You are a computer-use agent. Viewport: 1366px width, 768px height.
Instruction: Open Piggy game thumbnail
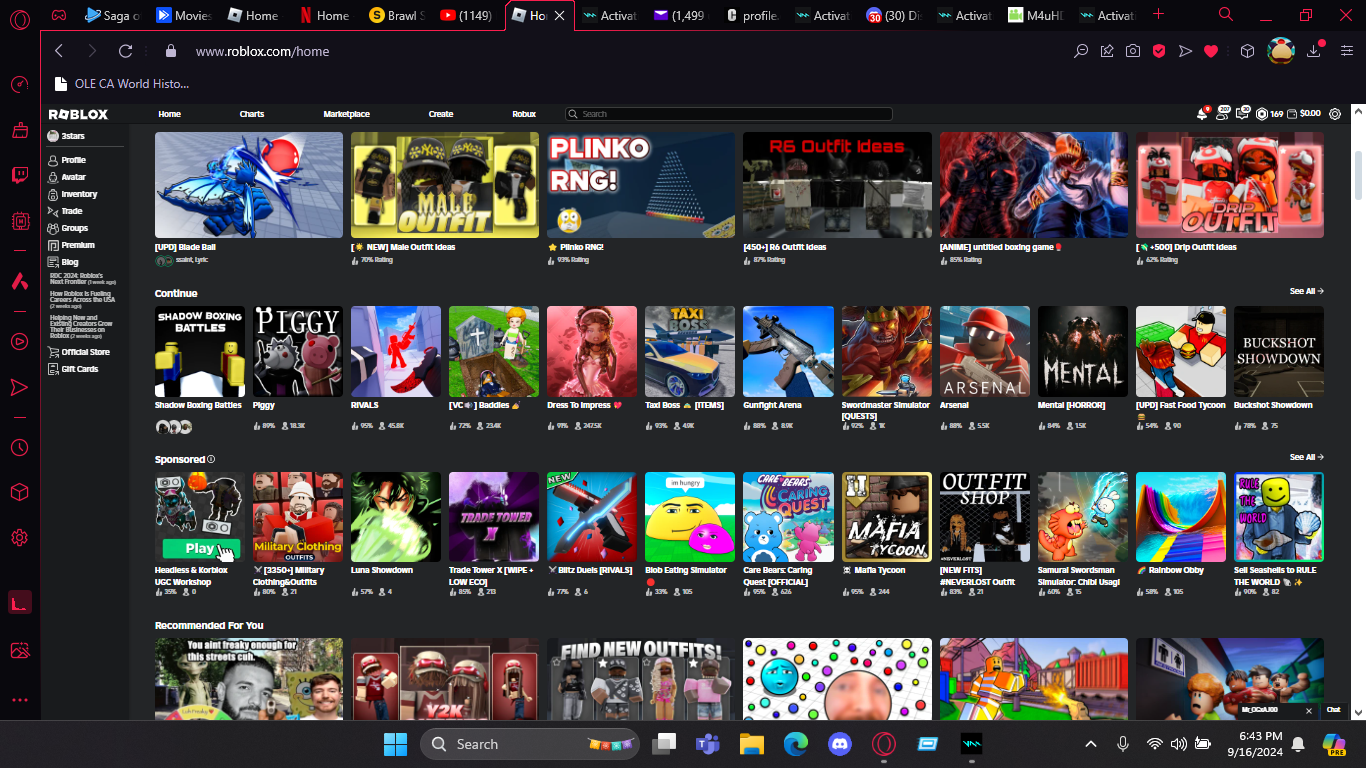click(297, 352)
